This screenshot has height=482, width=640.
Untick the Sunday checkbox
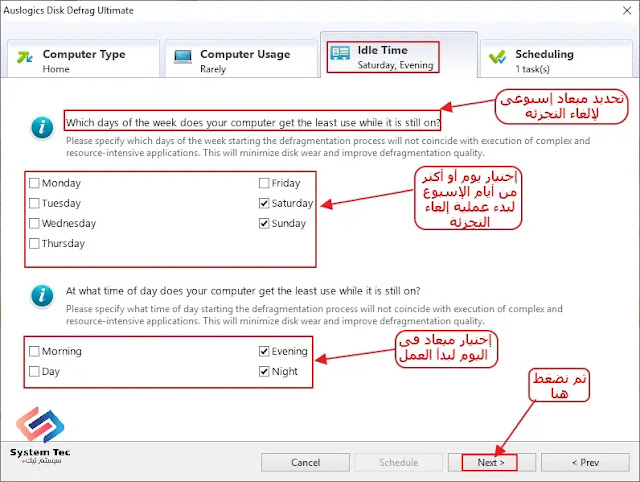(x=264, y=223)
